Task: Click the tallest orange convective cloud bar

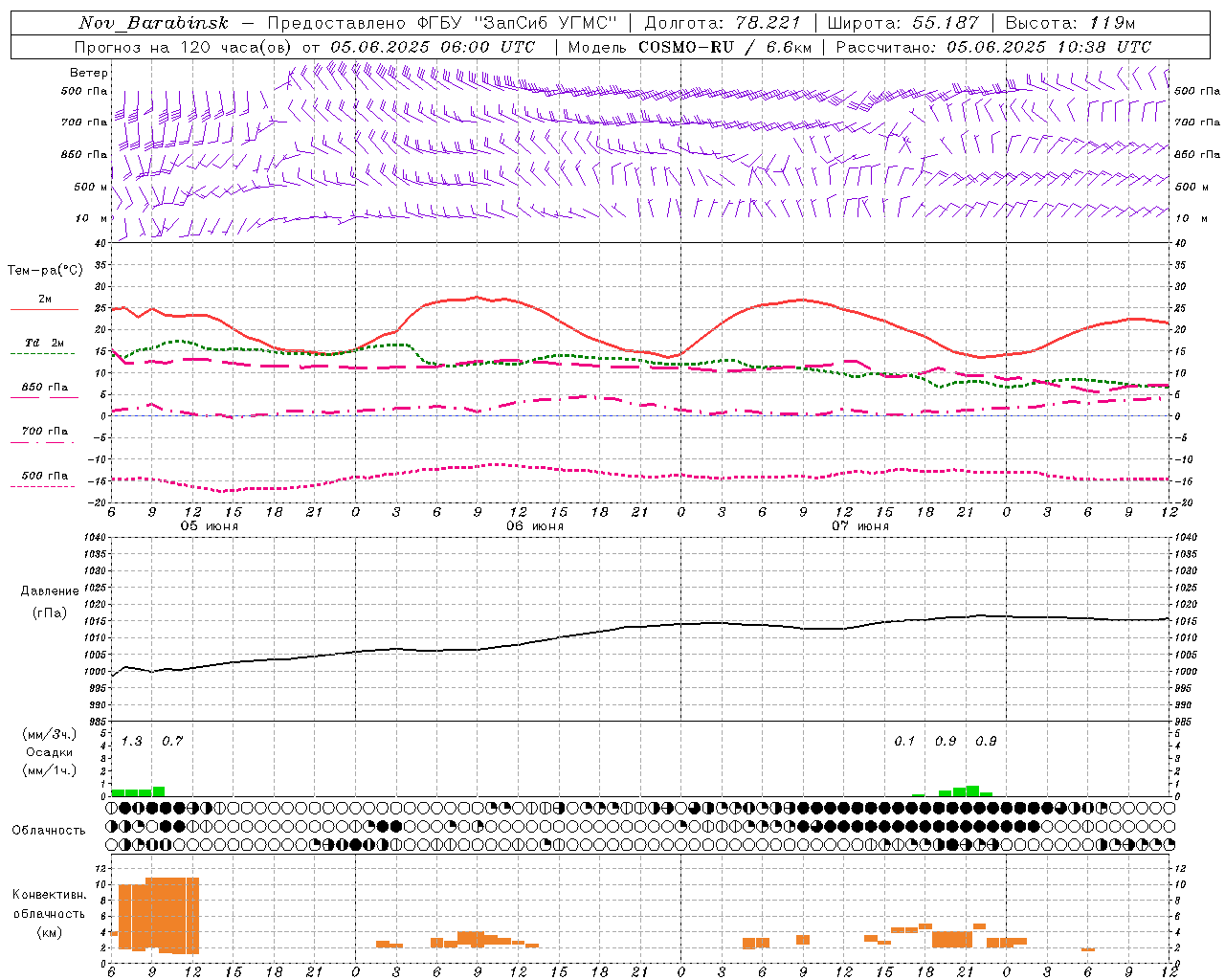Action: pyautogui.click(x=172, y=915)
